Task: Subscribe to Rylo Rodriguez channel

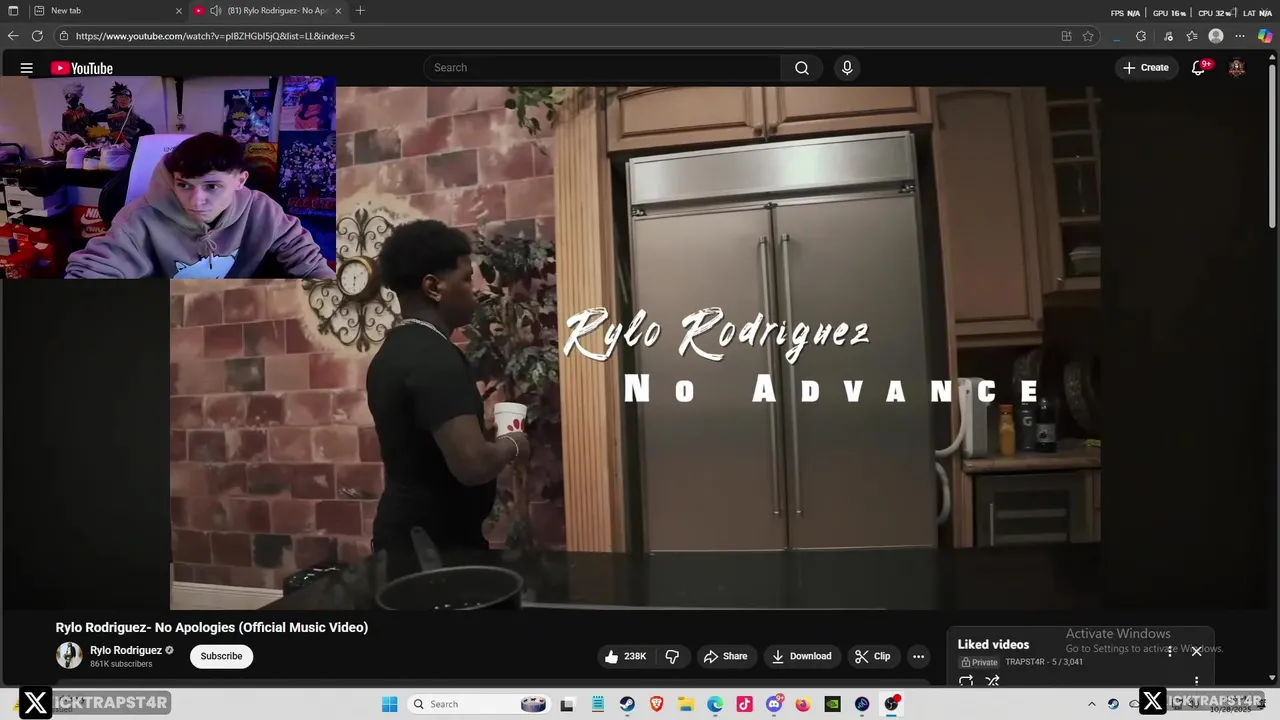Action: tap(221, 656)
